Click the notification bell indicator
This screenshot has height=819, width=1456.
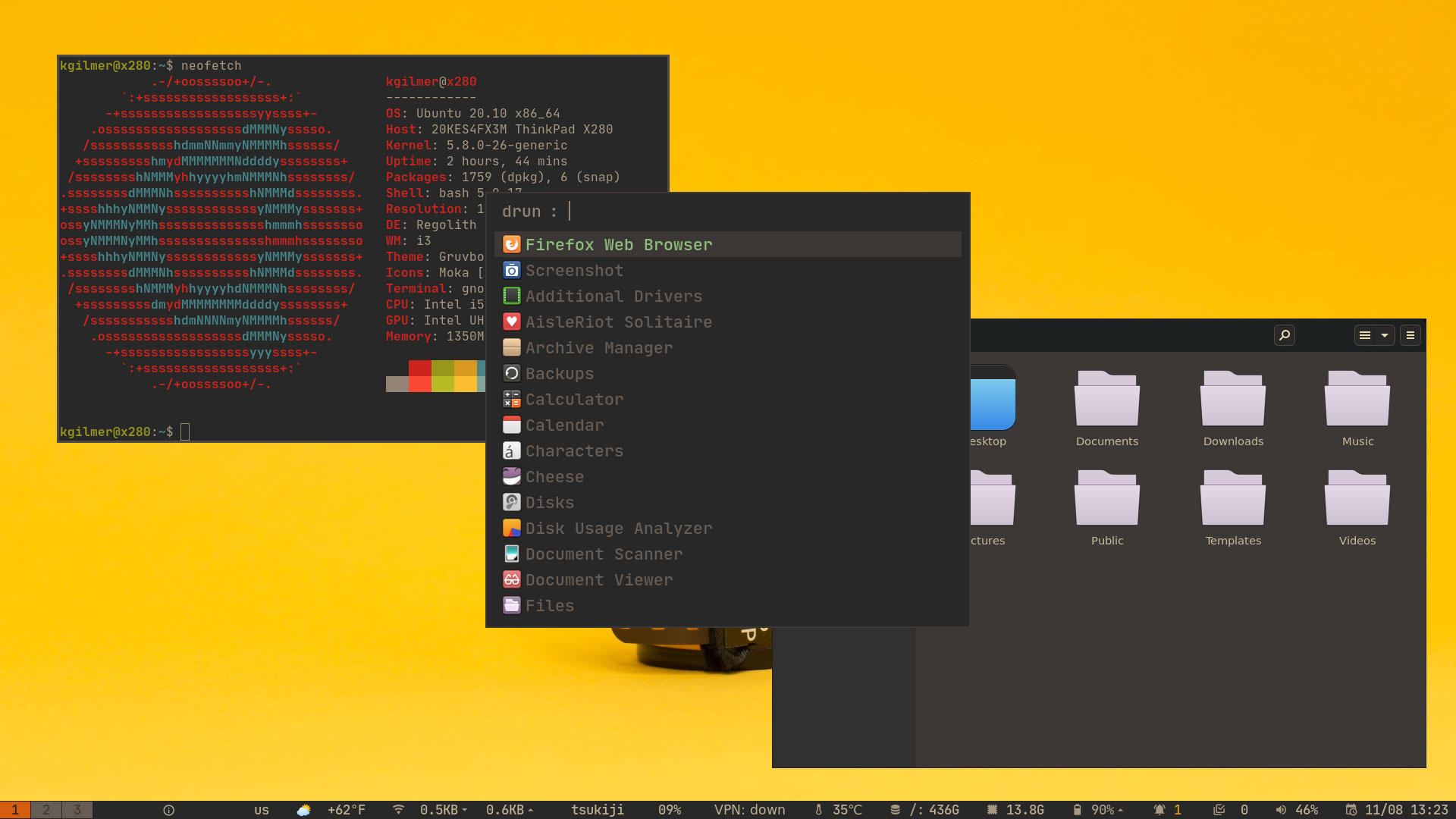click(x=1168, y=810)
